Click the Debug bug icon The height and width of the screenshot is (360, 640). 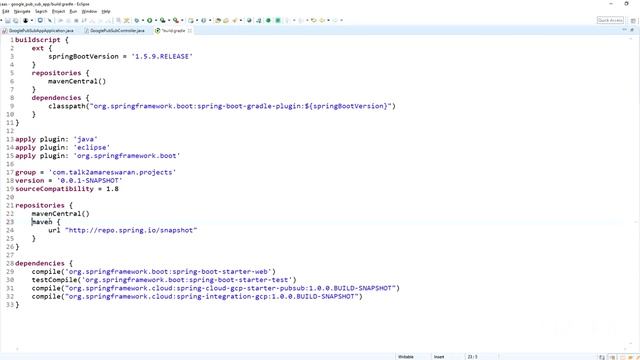137,20
